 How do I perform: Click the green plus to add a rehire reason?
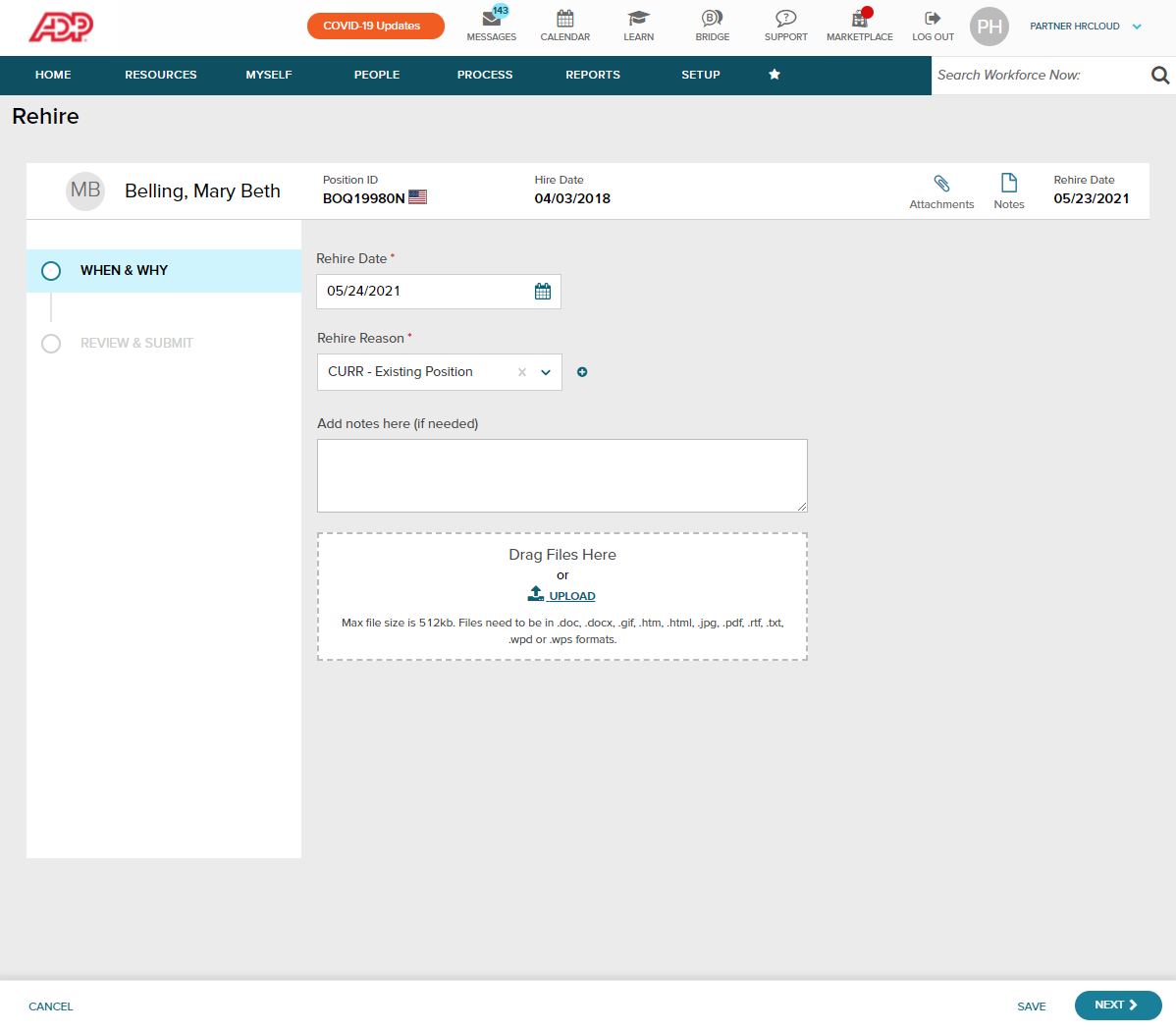click(582, 372)
